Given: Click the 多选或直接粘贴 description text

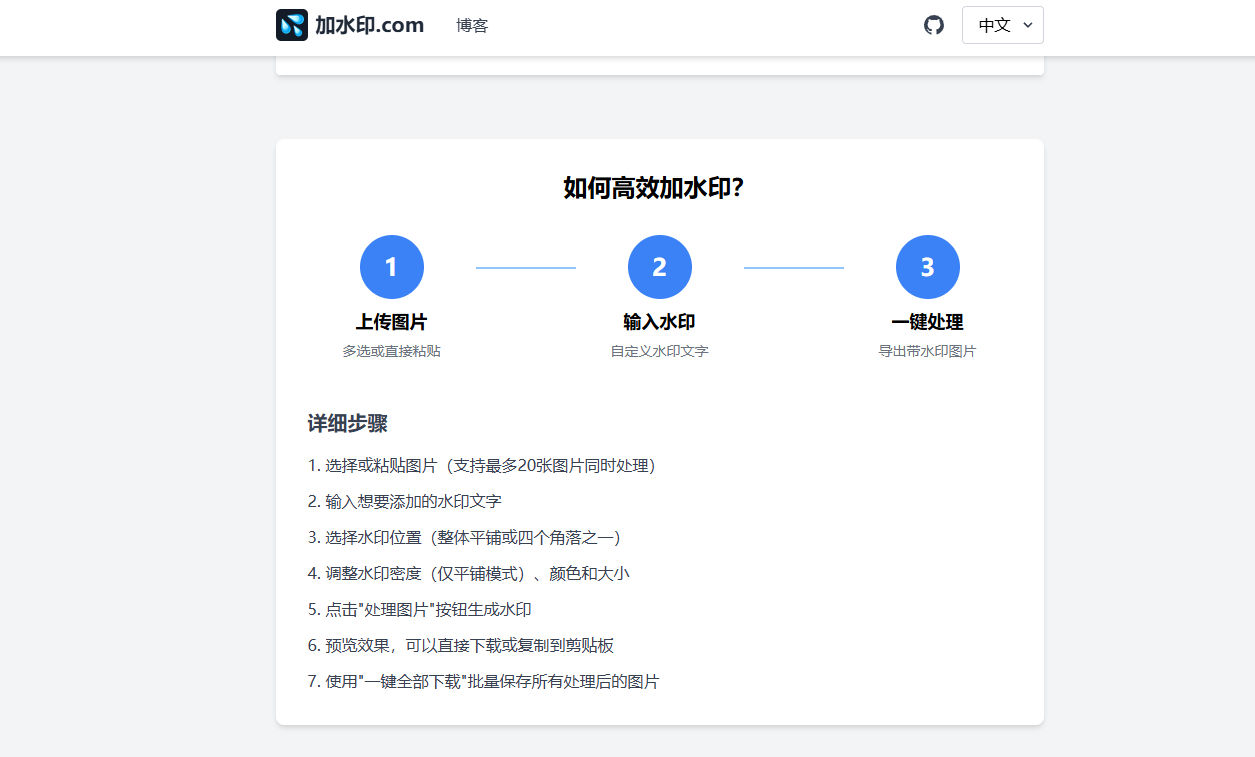Looking at the screenshot, I should [392, 351].
